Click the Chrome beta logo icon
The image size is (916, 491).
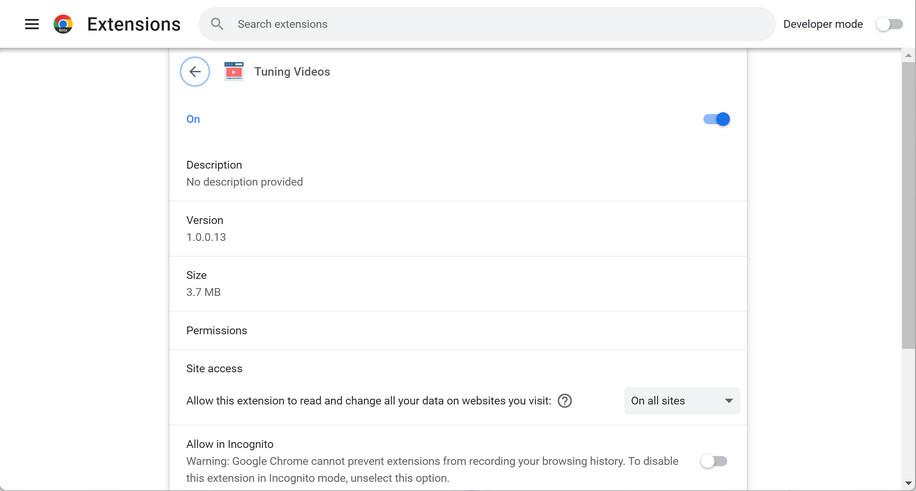point(63,24)
